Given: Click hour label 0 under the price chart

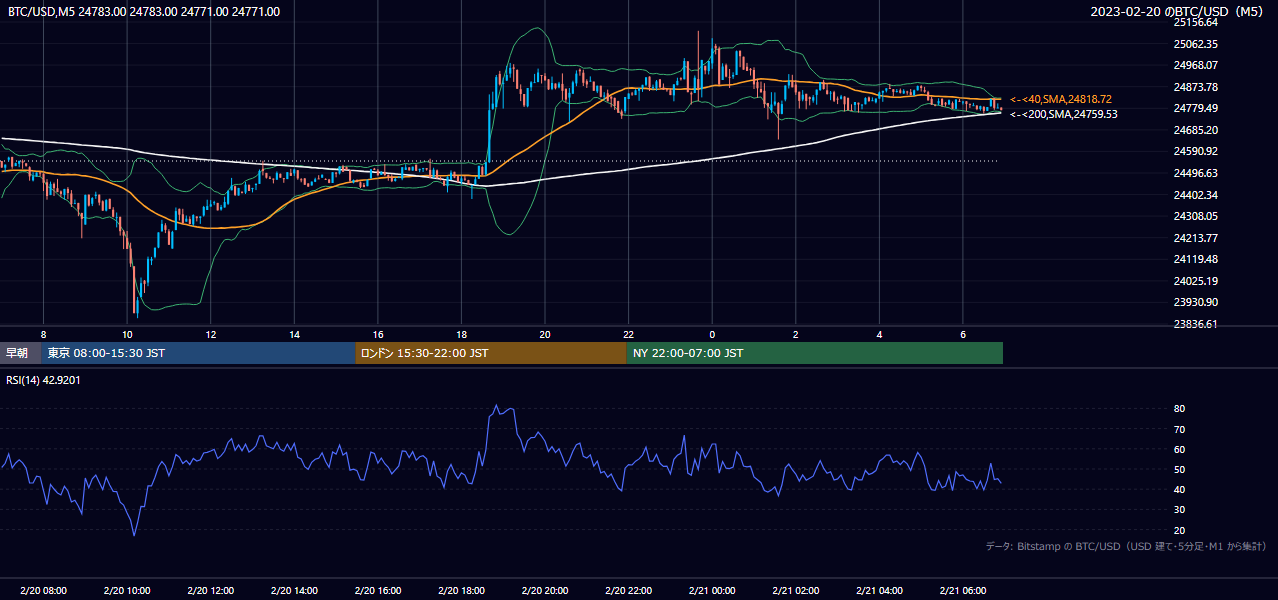Looking at the screenshot, I should pos(712,334).
